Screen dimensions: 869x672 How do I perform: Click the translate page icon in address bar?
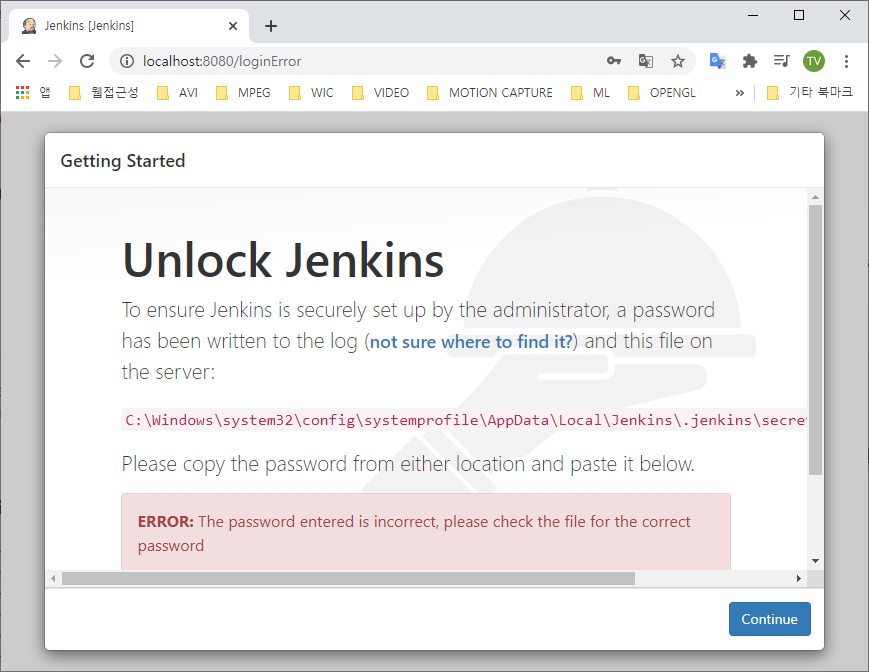click(646, 61)
